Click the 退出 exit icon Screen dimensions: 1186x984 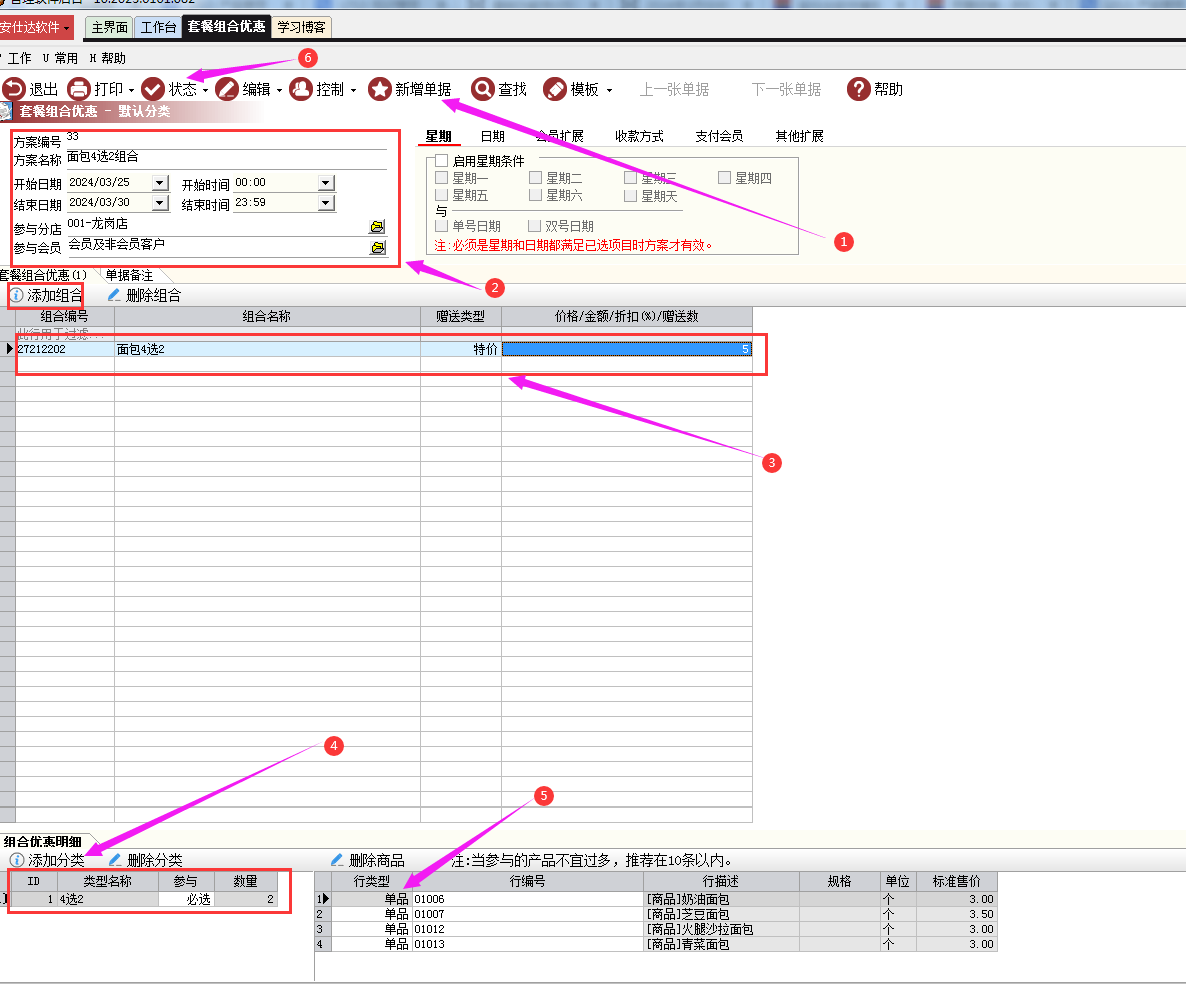14,89
